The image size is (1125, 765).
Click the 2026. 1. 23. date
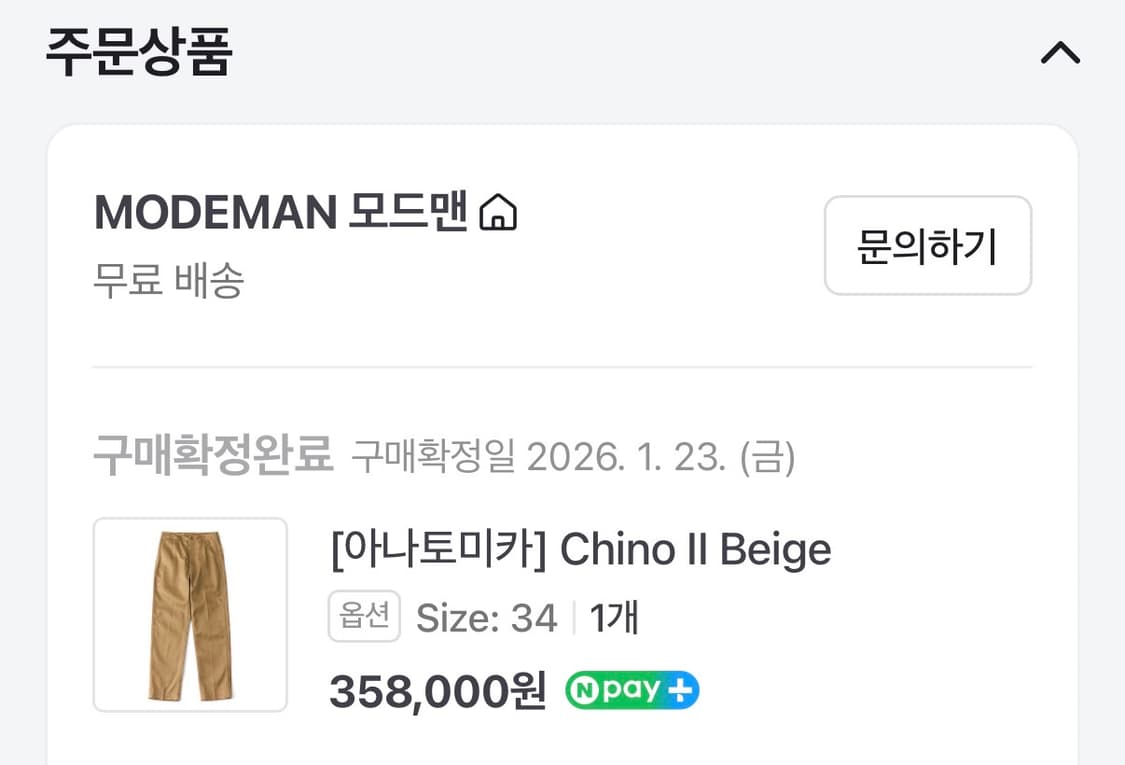625,458
